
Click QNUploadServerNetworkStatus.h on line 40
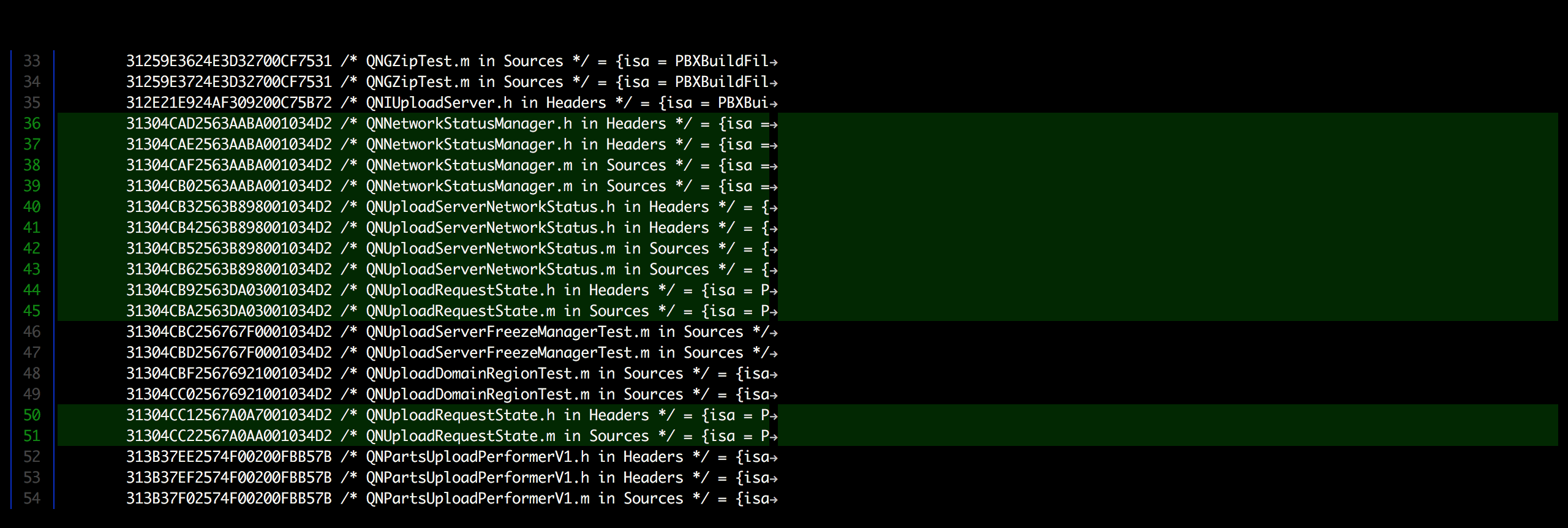[491, 207]
